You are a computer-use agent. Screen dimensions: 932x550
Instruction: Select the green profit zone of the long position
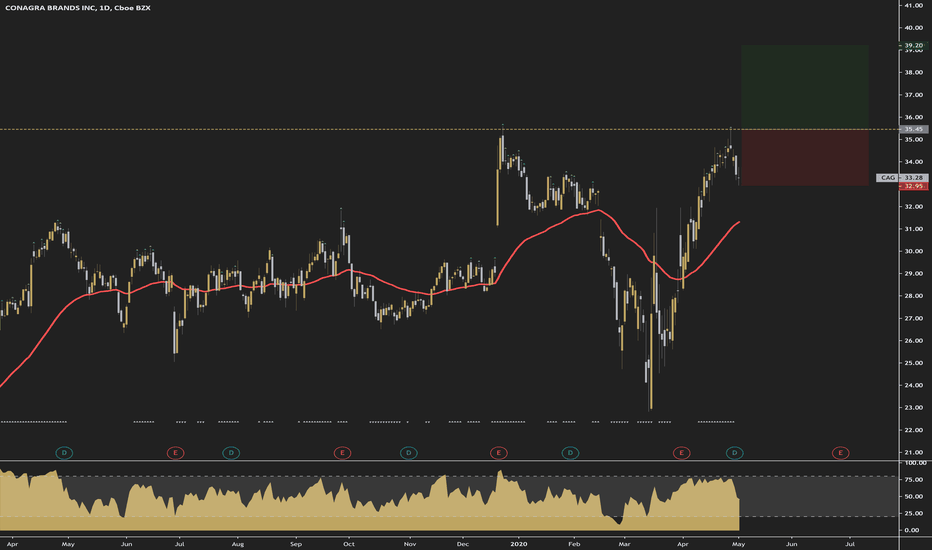point(805,87)
